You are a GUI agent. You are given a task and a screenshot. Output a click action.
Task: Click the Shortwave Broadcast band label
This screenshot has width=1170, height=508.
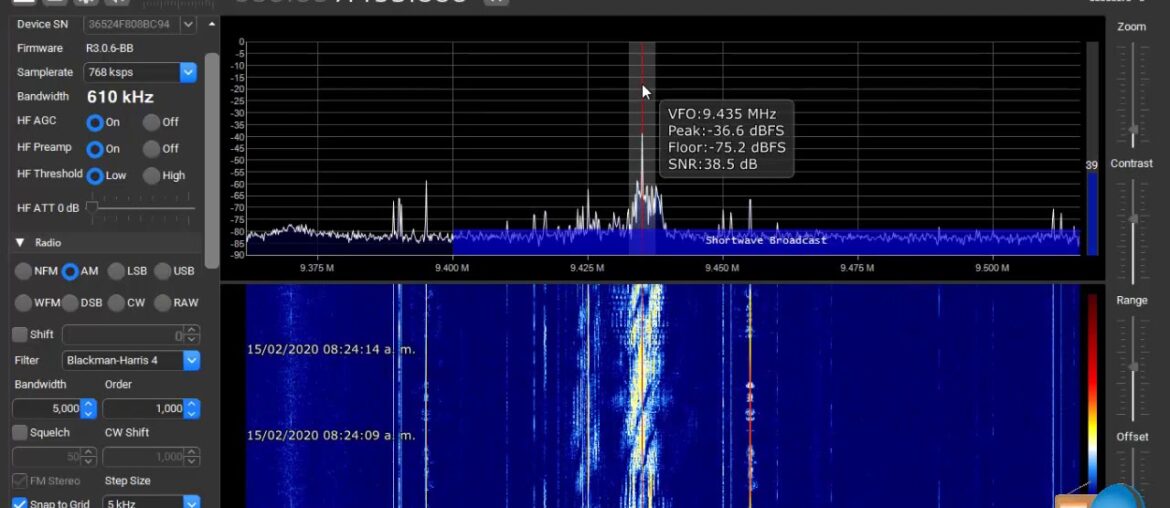click(x=766, y=241)
